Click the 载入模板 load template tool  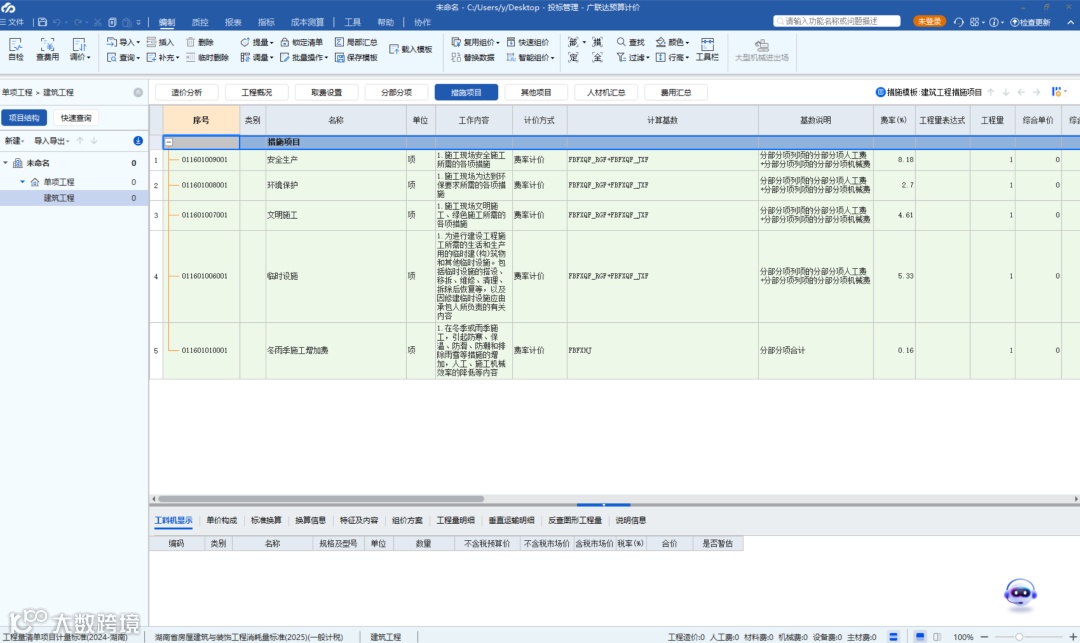[411, 50]
